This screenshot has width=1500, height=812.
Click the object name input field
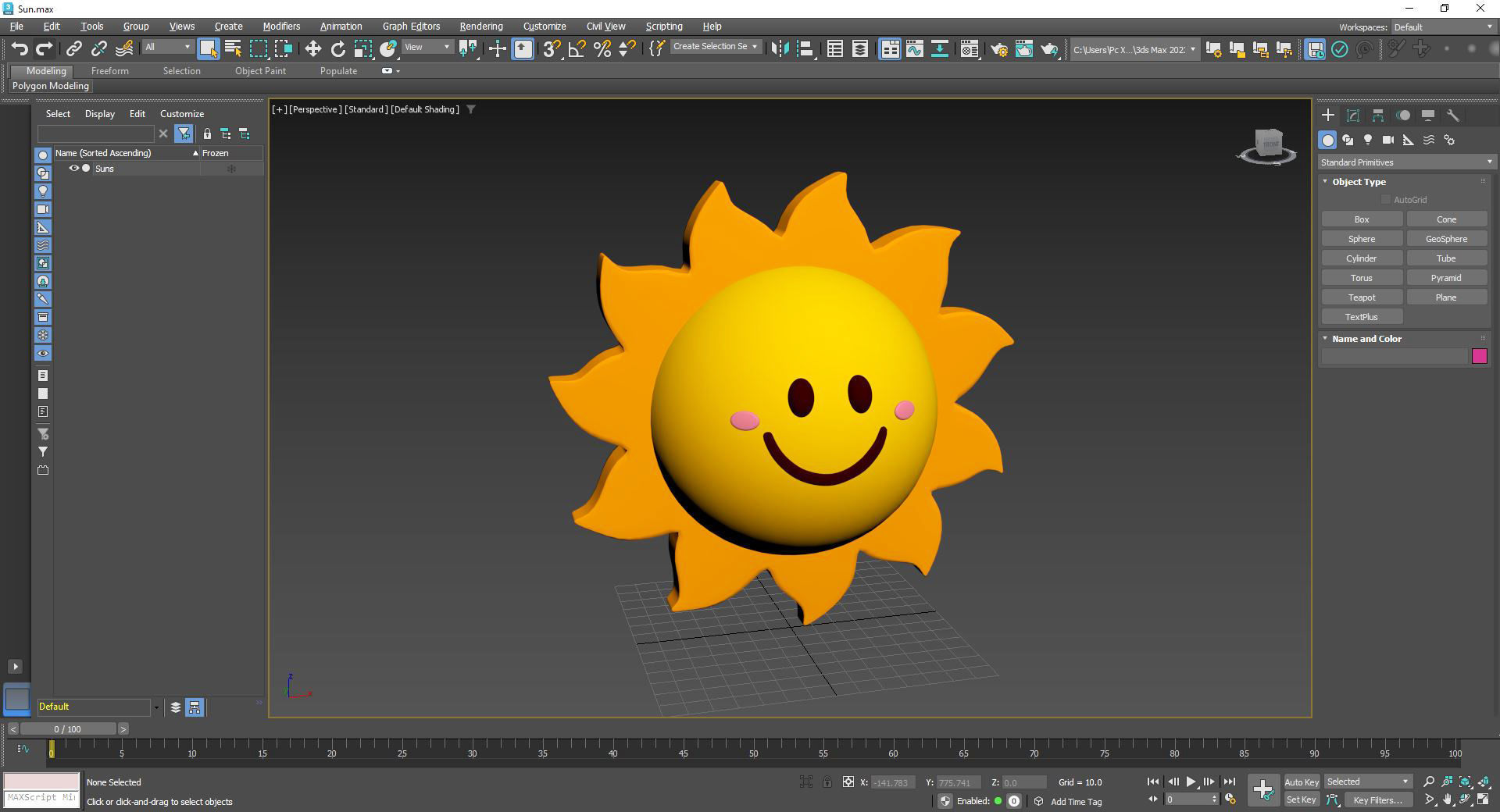click(1395, 357)
